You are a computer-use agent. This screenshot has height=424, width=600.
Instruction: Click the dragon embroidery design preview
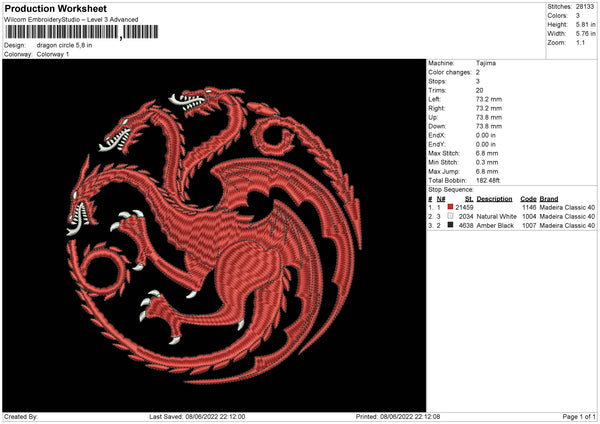click(x=213, y=235)
